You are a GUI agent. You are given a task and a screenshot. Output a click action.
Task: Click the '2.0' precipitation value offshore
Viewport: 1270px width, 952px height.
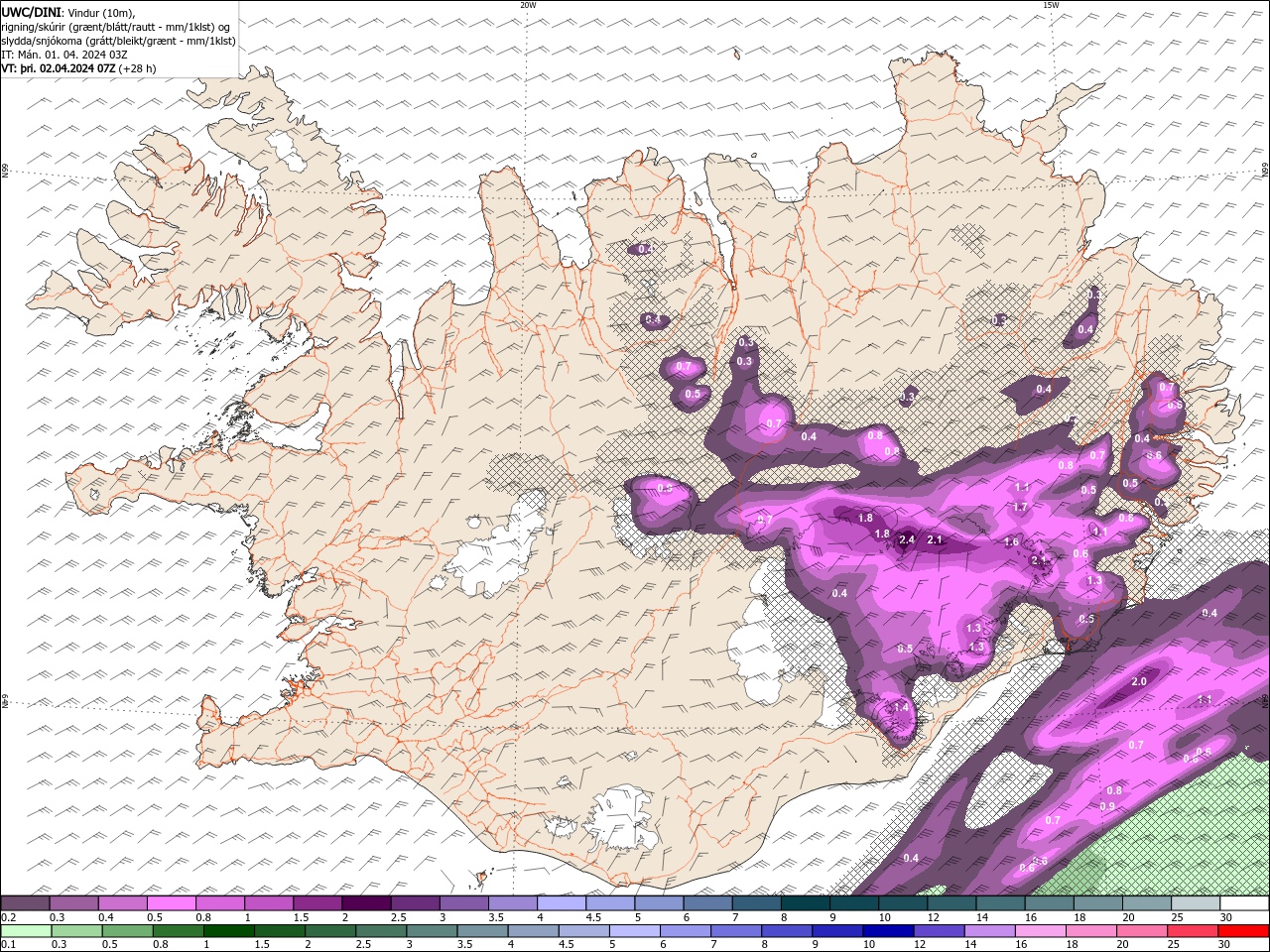(x=1139, y=681)
